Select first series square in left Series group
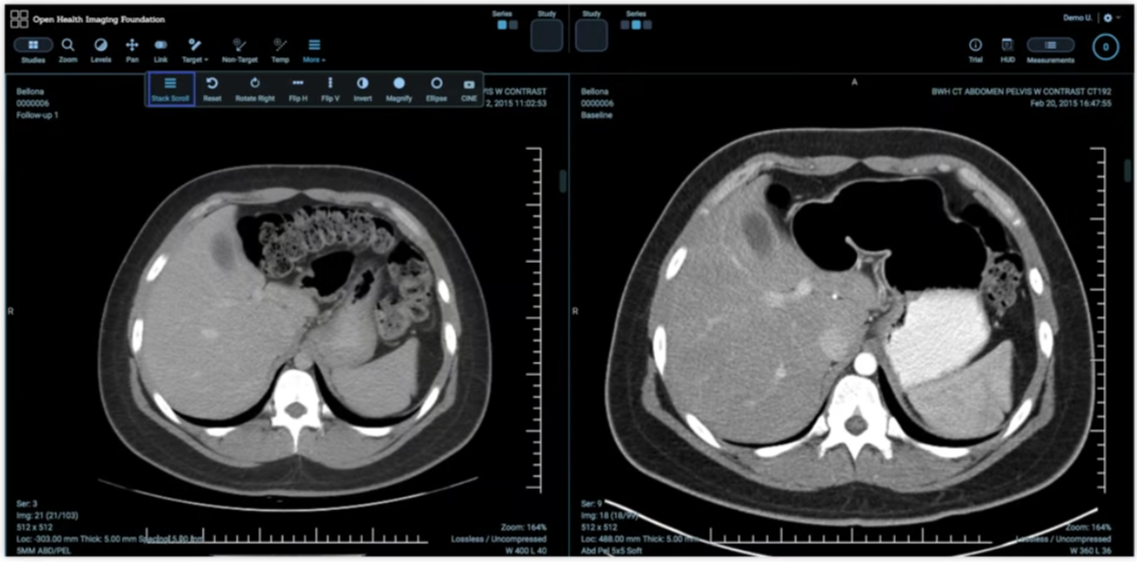Image resolution: width=1137 pixels, height=562 pixels. [502, 25]
